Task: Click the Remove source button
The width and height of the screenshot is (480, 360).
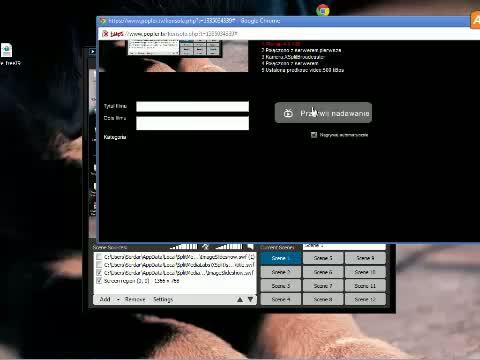Action: [x=135, y=299]
